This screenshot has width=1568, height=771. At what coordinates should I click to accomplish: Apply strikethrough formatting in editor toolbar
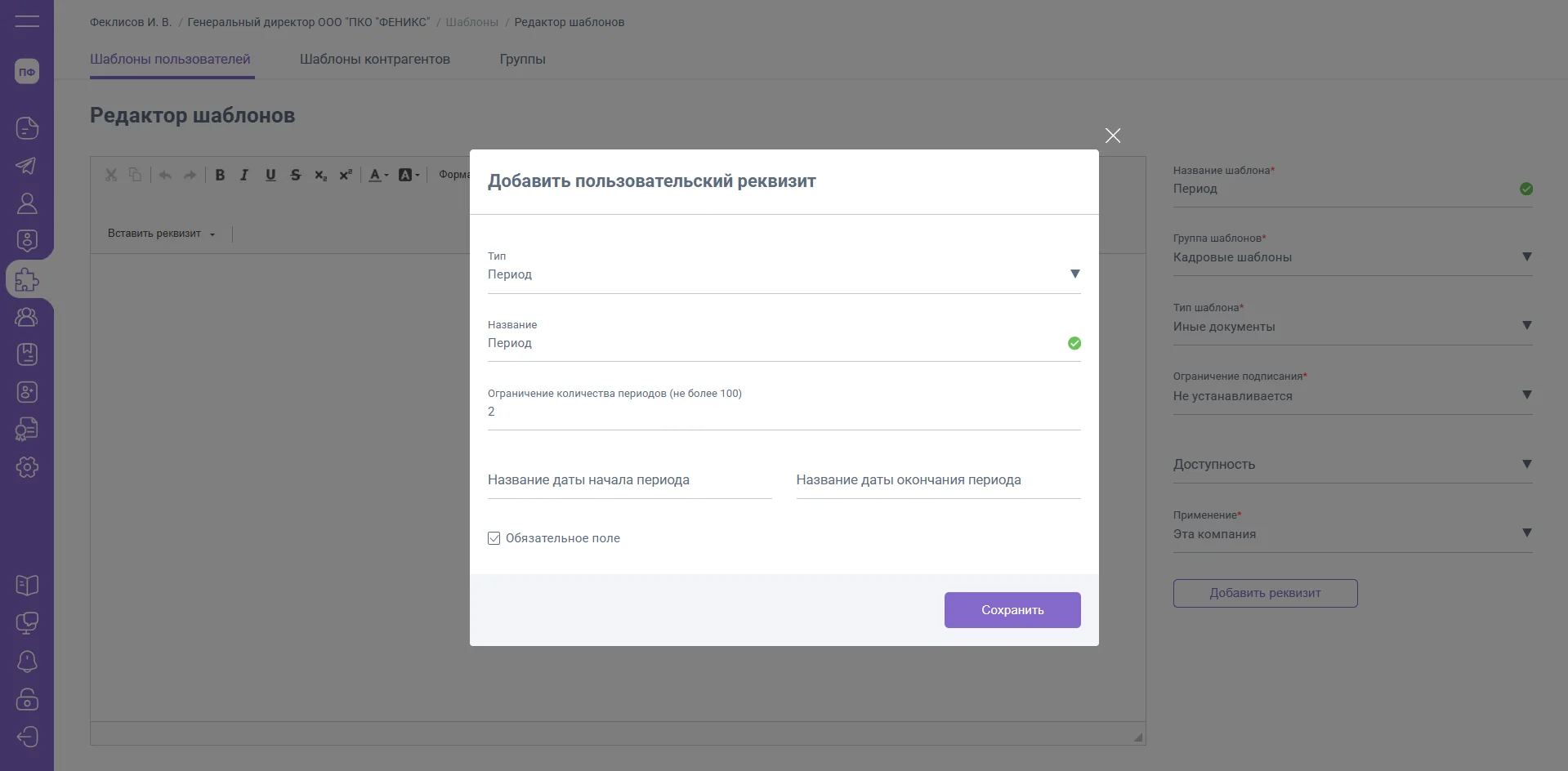296,175
